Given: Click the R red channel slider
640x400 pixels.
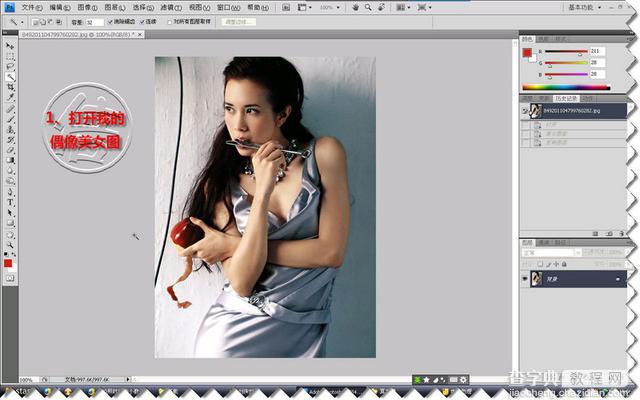Looking at the screenshot, I should 566,52.
